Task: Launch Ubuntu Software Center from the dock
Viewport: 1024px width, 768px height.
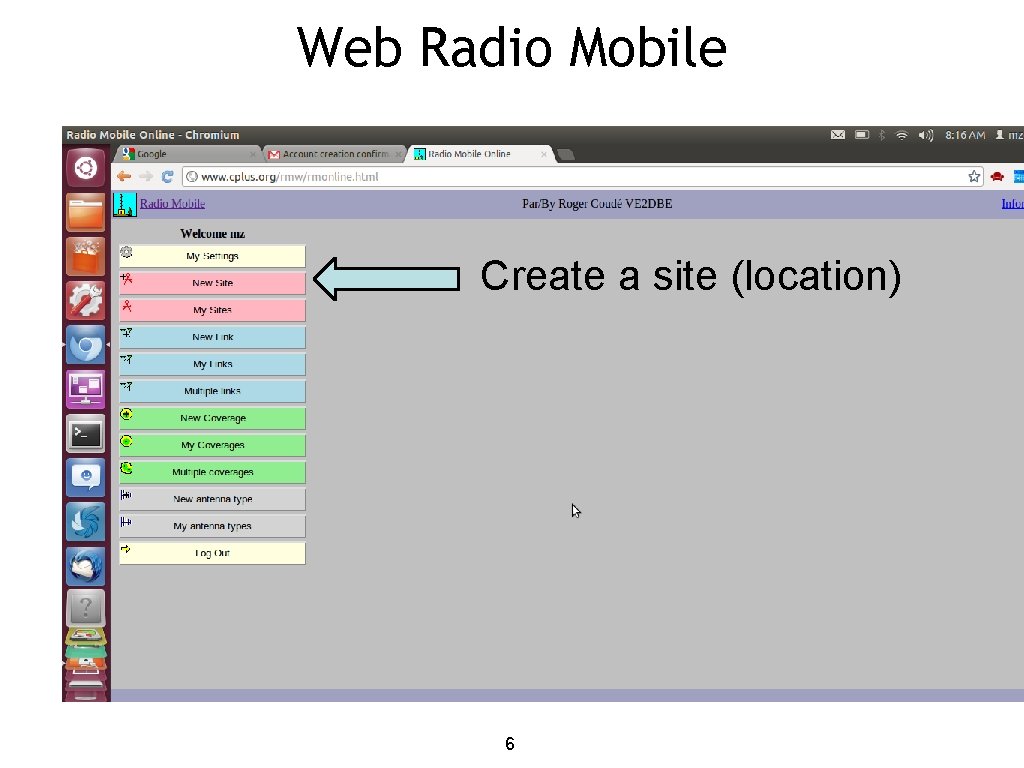Action: [x=86, y=257]
